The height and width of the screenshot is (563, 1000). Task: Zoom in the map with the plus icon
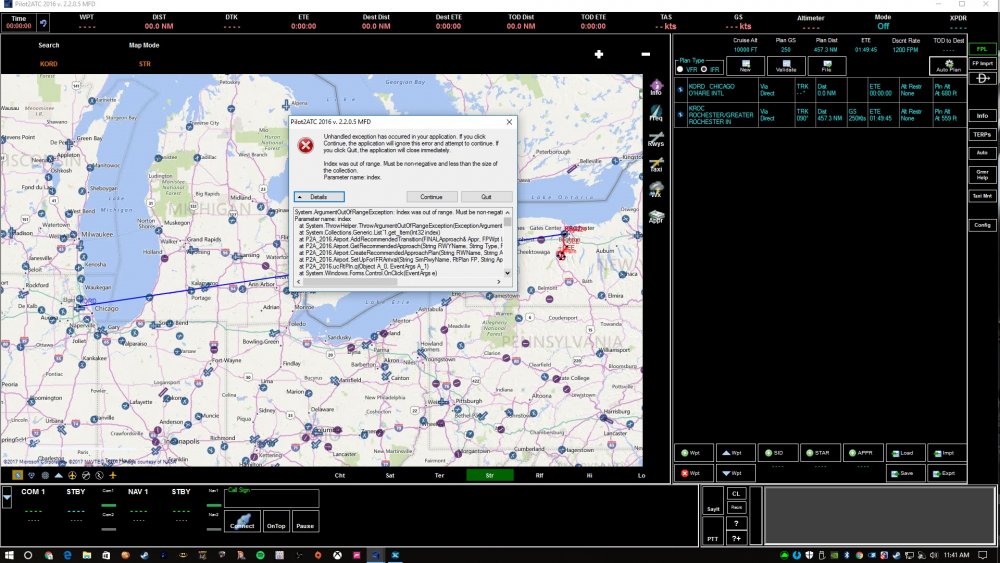point(599,54)
